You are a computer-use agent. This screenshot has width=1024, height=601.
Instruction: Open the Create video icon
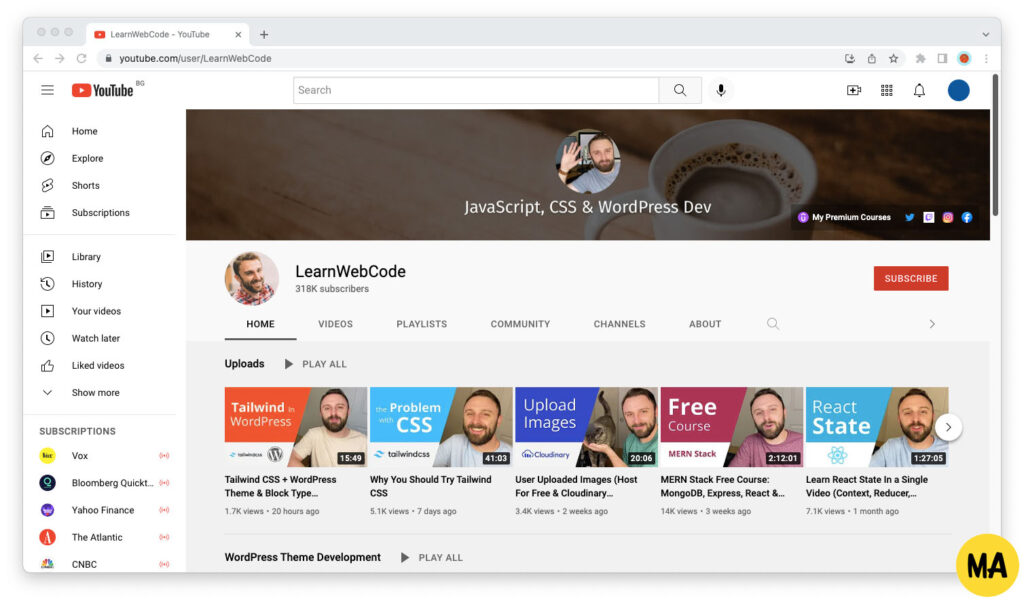tap(854, 90)
